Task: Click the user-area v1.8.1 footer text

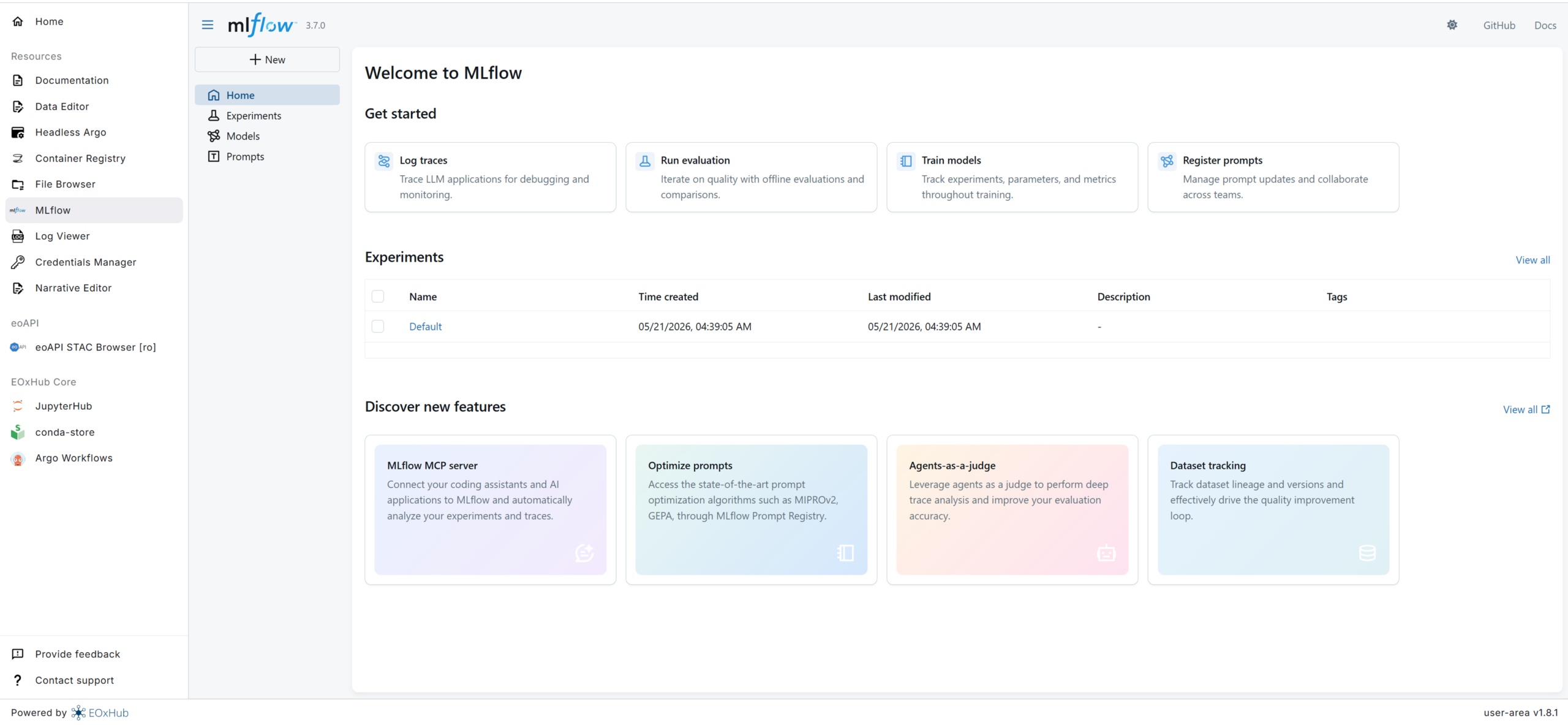Action: [x=1520, y=713]
